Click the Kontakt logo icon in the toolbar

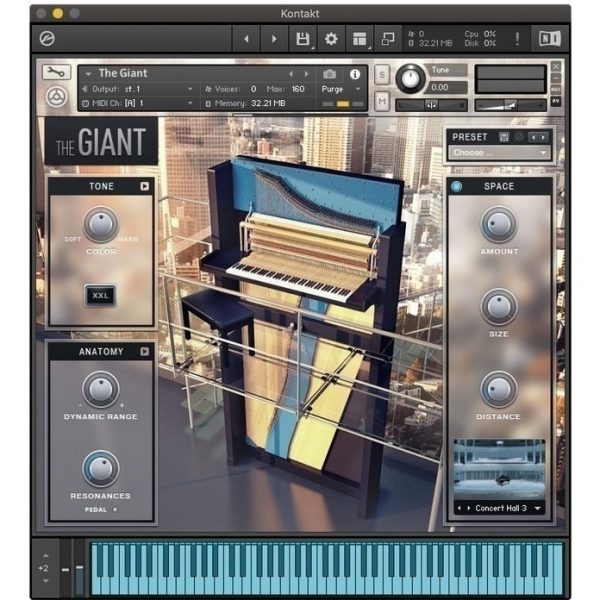[47, 39]
